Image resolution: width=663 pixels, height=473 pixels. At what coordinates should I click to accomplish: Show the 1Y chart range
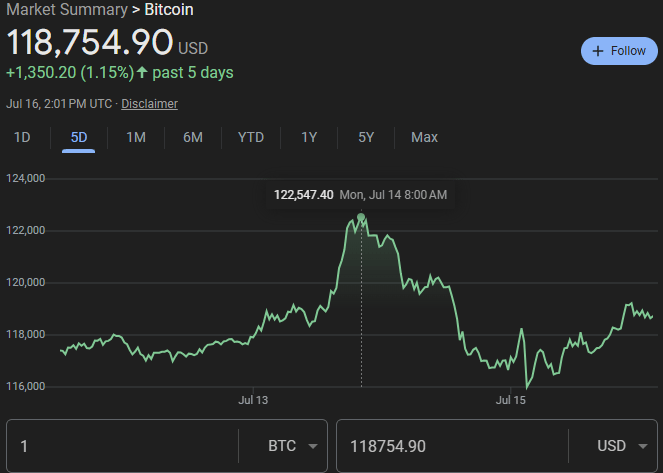click(309, 137)
